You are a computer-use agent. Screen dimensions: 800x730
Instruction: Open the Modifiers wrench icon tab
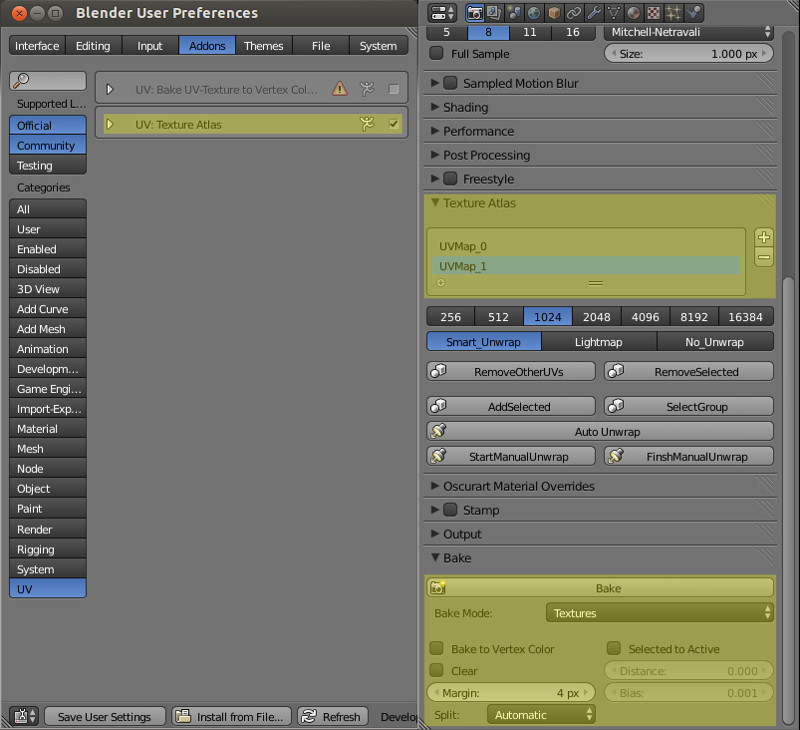click(594, 13)
